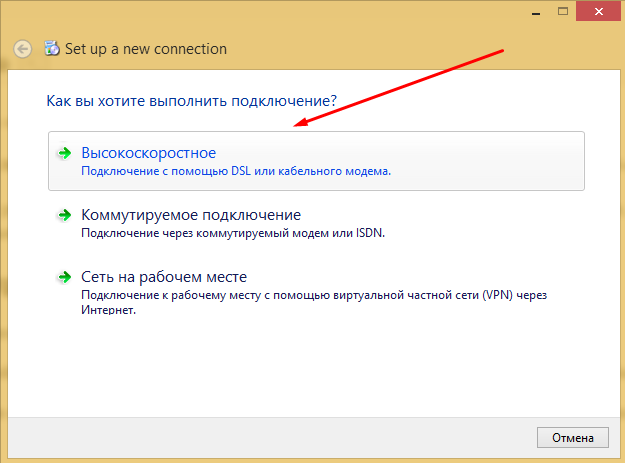
Task: Click the gray footer area left of Отмена
Action: pyautogui.click(x=270, y=437)
